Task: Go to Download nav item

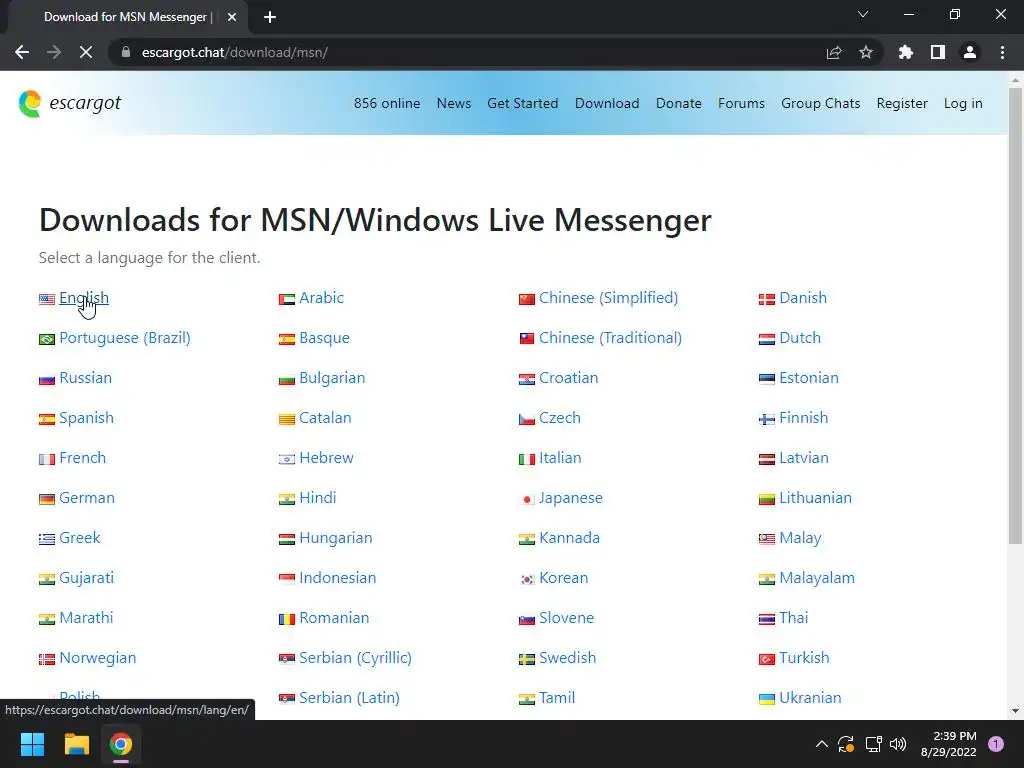Action: (x=607, y=103)
